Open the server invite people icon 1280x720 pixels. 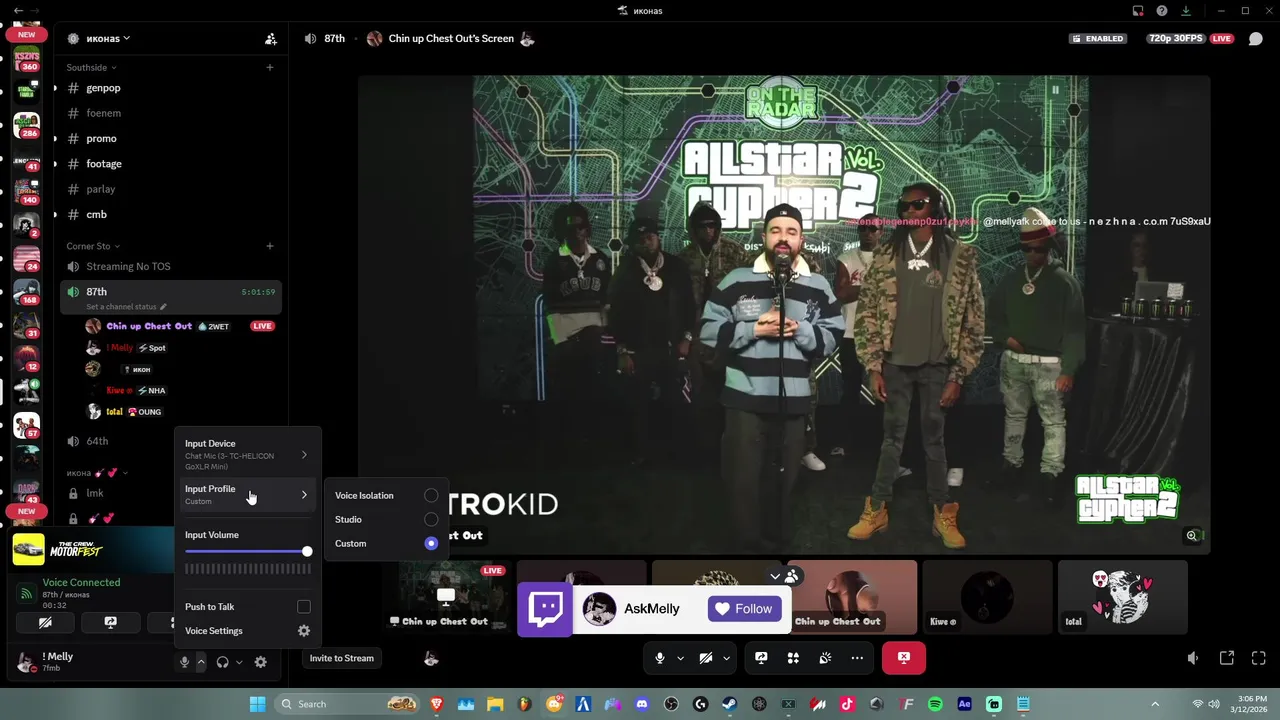(270, 39)
